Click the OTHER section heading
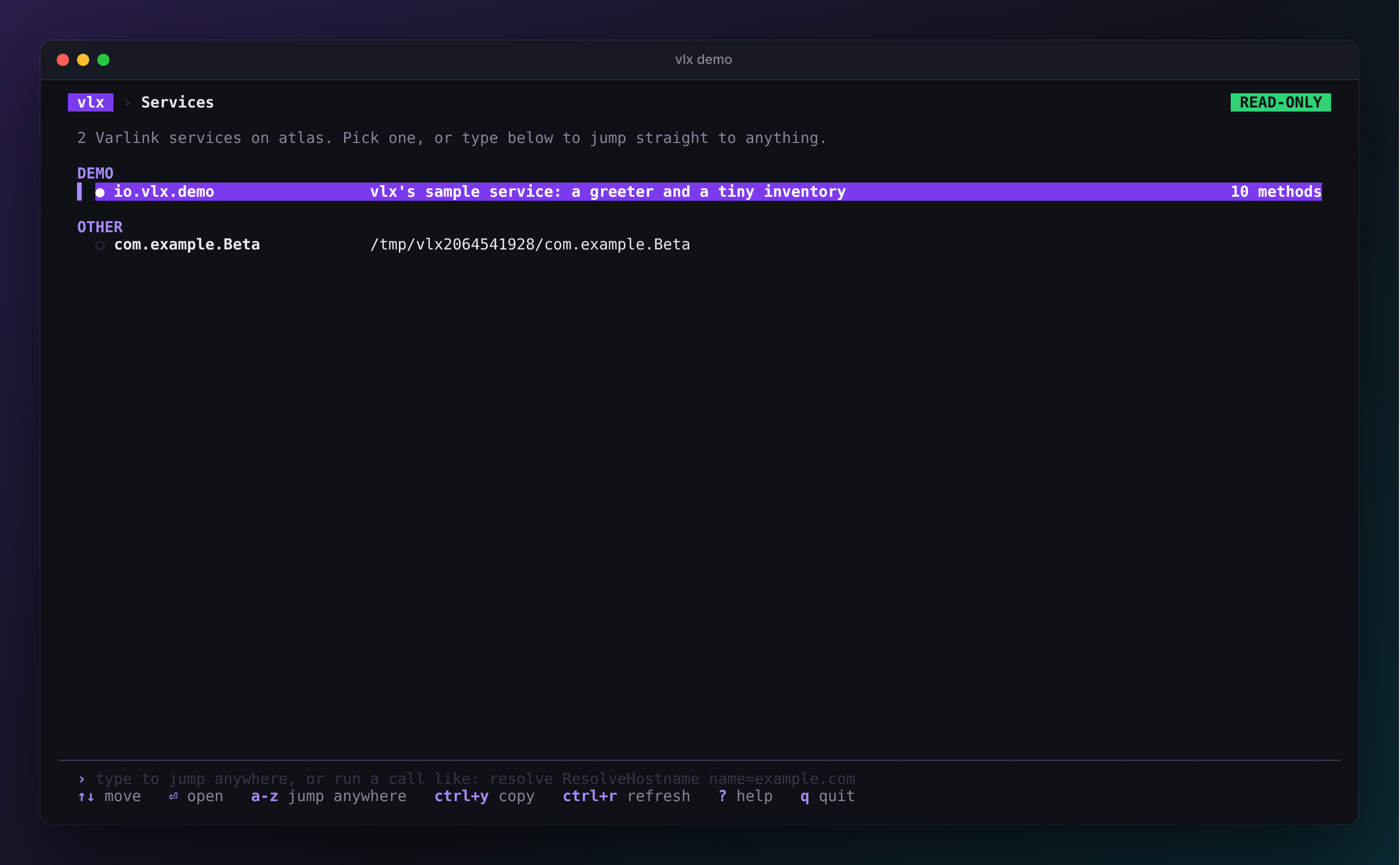1400x865 pixels. click(x=100, y=227)
